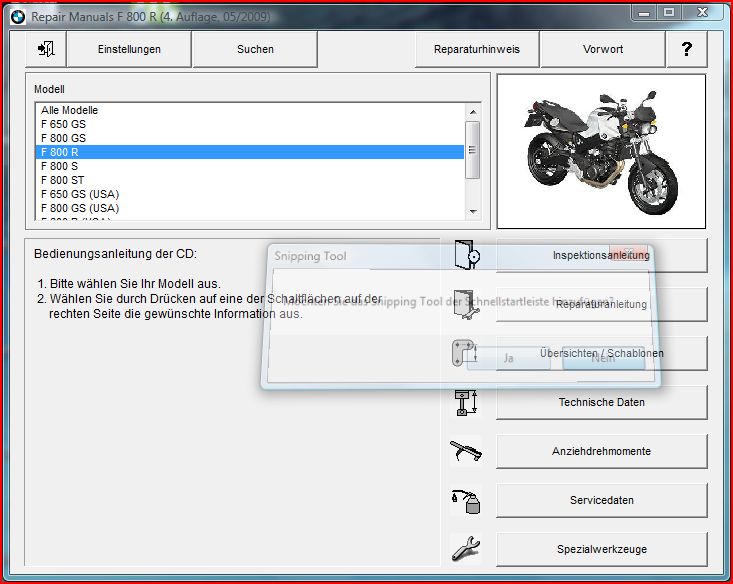Select F 800 GS in model list
Image resolution: width=733 pixels, height=584 pixels.
[x=250, y=138]
